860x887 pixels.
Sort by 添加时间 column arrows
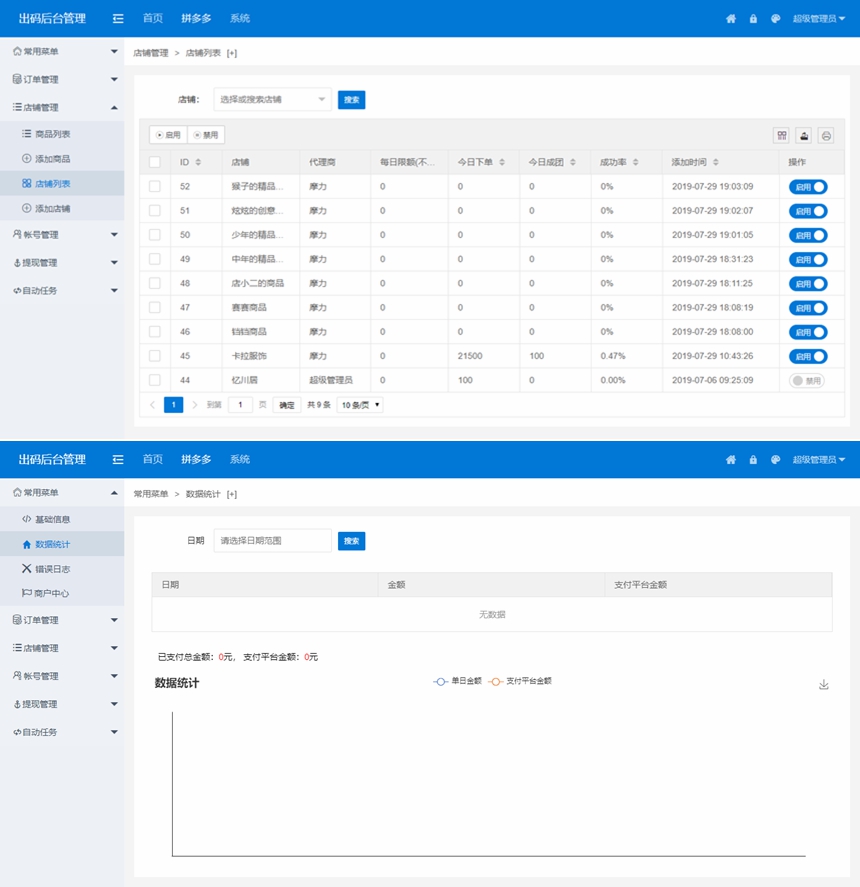click(x=716, y=162)
